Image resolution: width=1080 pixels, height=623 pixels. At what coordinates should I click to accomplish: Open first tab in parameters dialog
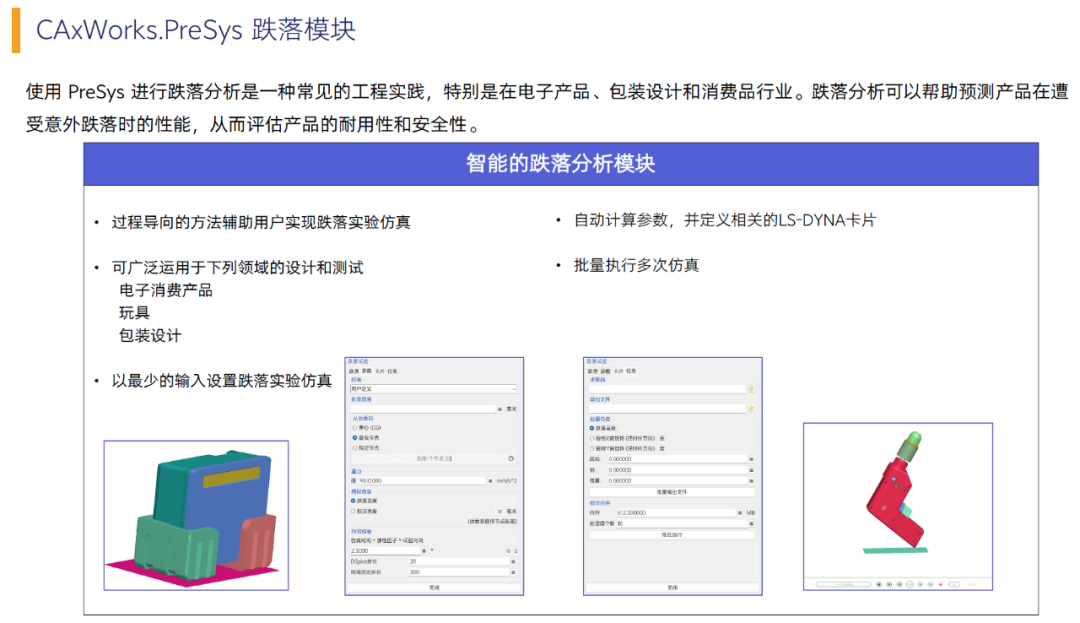pyautogui.click(x=354, y=371)
